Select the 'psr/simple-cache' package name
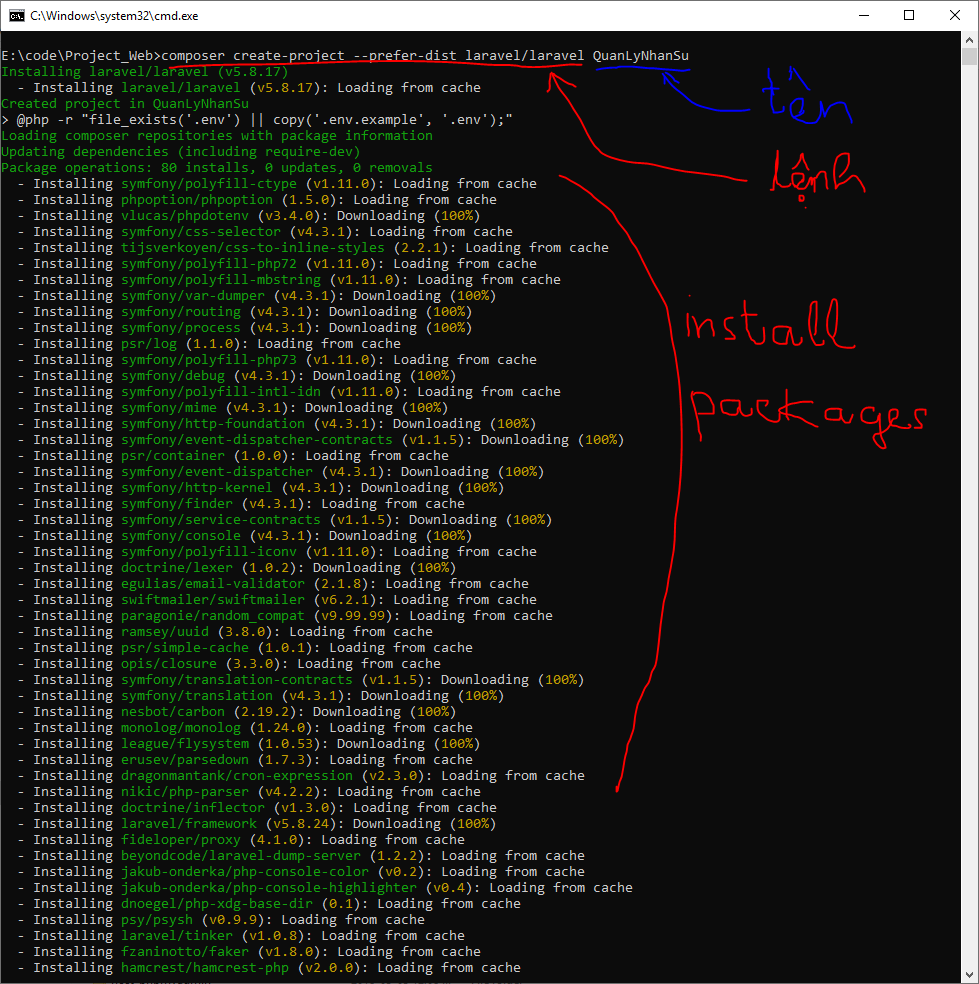The image size is (979, 984). [x=185, y=648]
